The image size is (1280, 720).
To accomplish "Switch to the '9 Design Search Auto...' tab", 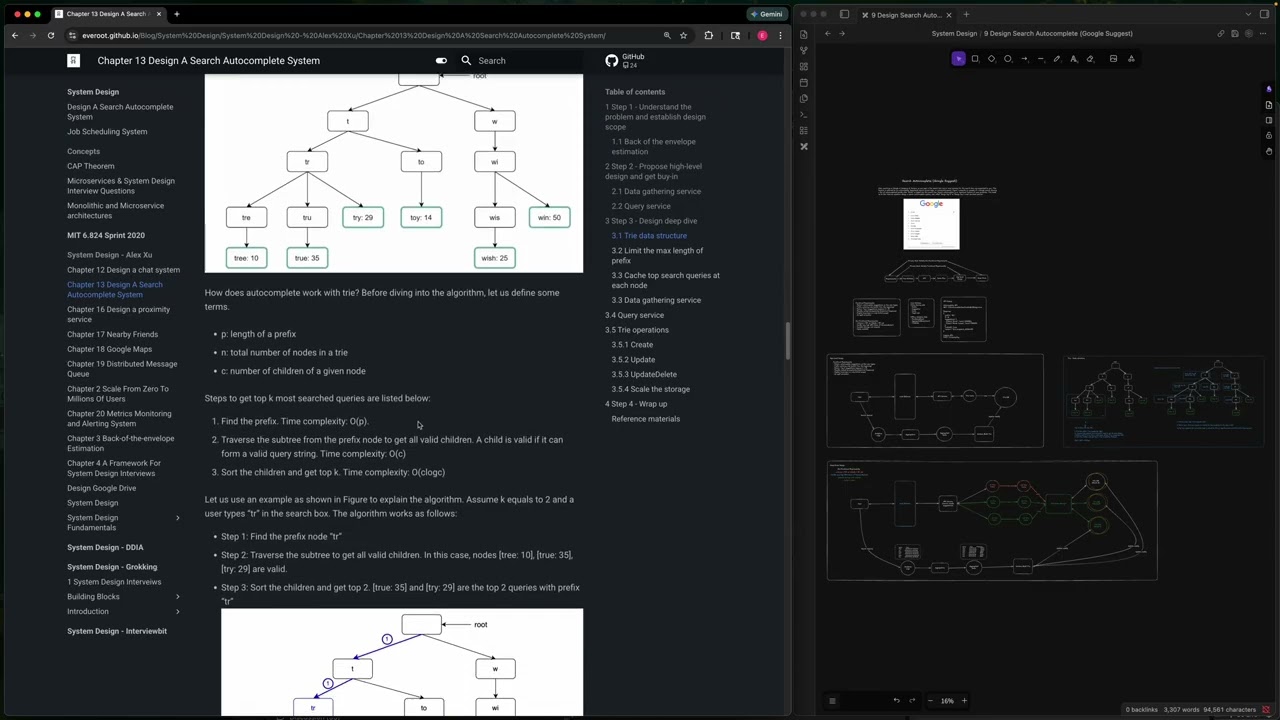I will [906, 15].
